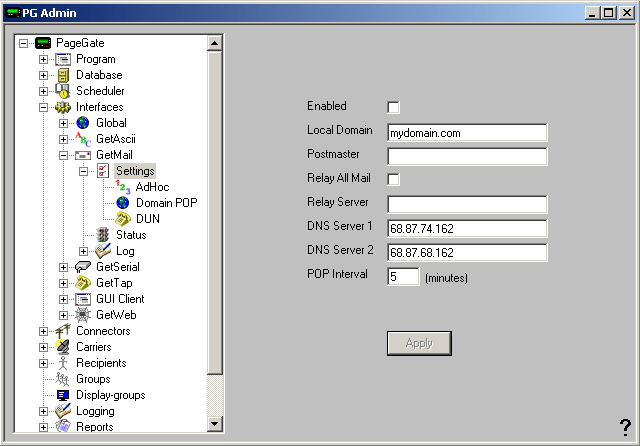Toggle the Relay All Mail checkbox
The height and width of the screenshot is (446, 640).
coord(393,179)
